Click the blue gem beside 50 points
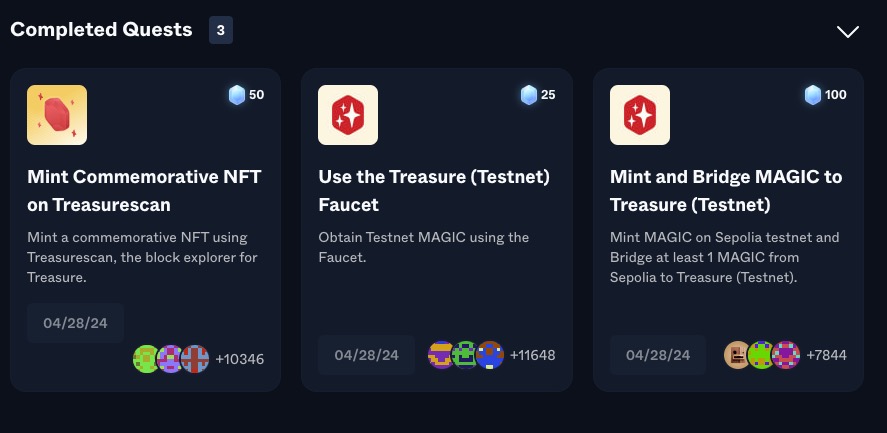The image size is (887, 433). pos(237,95)
